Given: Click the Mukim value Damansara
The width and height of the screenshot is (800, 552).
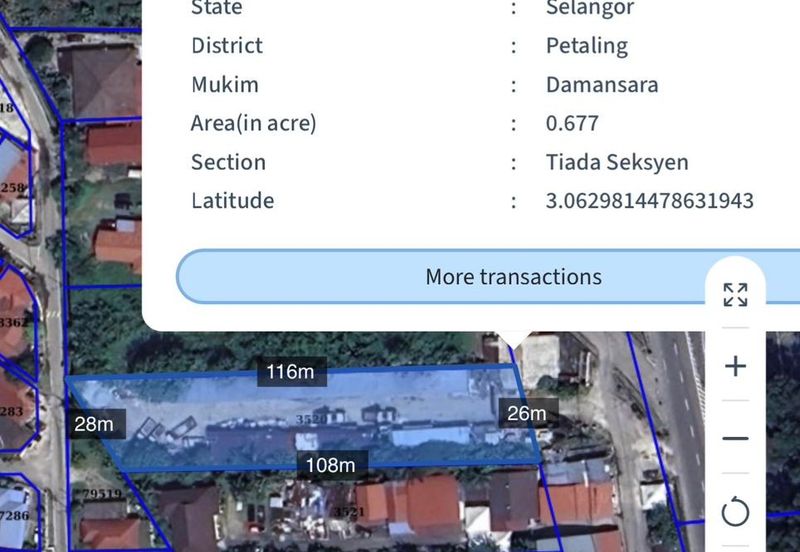Looking at the screenshot, I should pyautogui.click(x=601, y=84).
